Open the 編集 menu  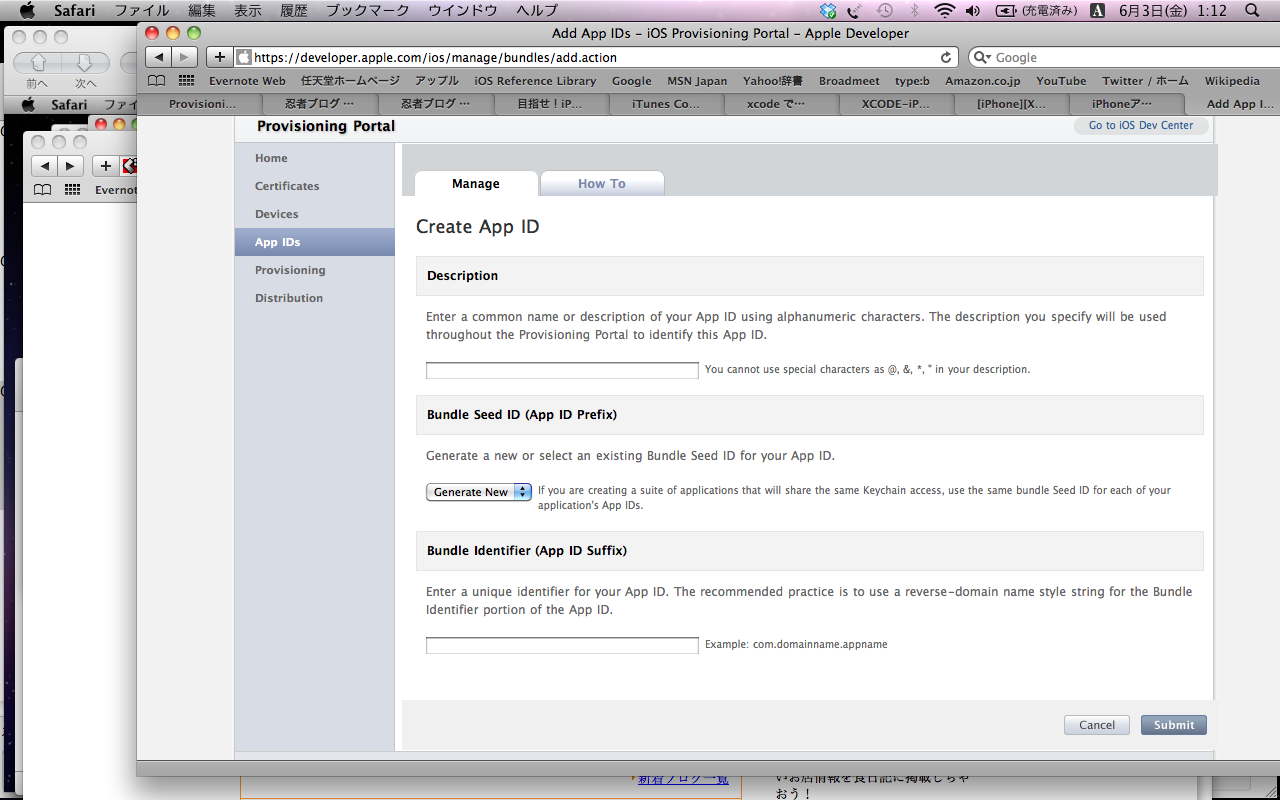(202, 10)
